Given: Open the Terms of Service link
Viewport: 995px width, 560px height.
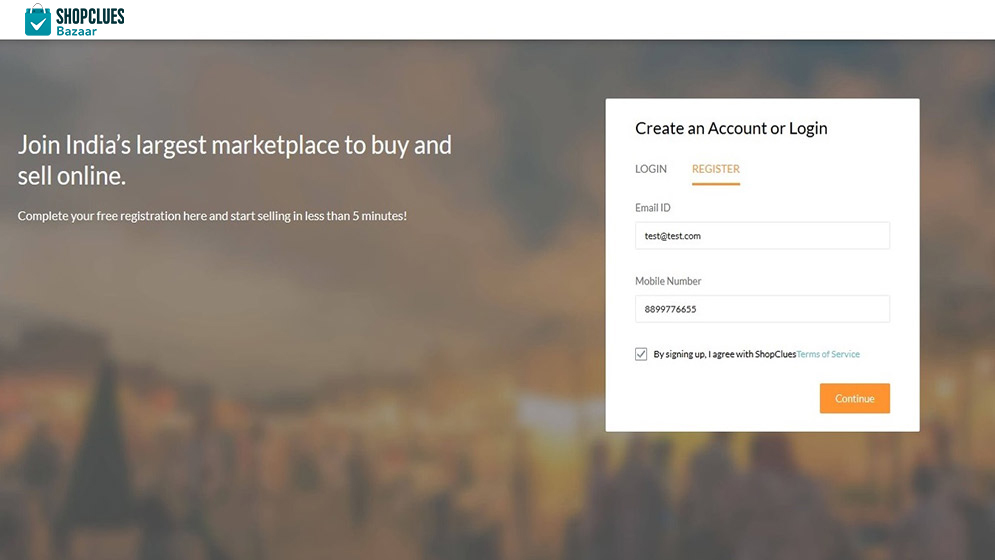Looking at the screenshot, I should [x=828, y=354].
